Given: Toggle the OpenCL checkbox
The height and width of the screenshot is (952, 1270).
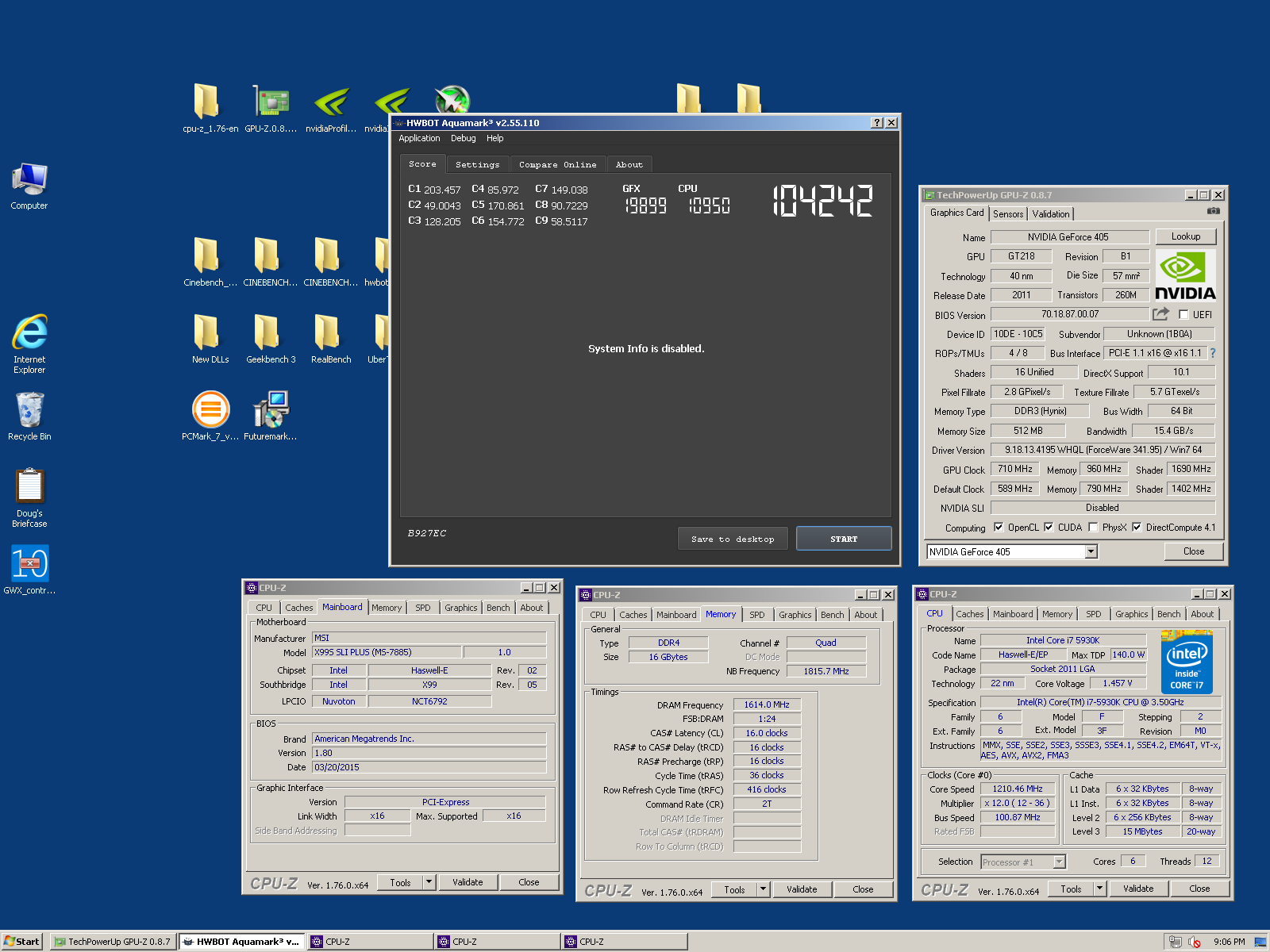Looking at the screenshot, I should [999, 527].
